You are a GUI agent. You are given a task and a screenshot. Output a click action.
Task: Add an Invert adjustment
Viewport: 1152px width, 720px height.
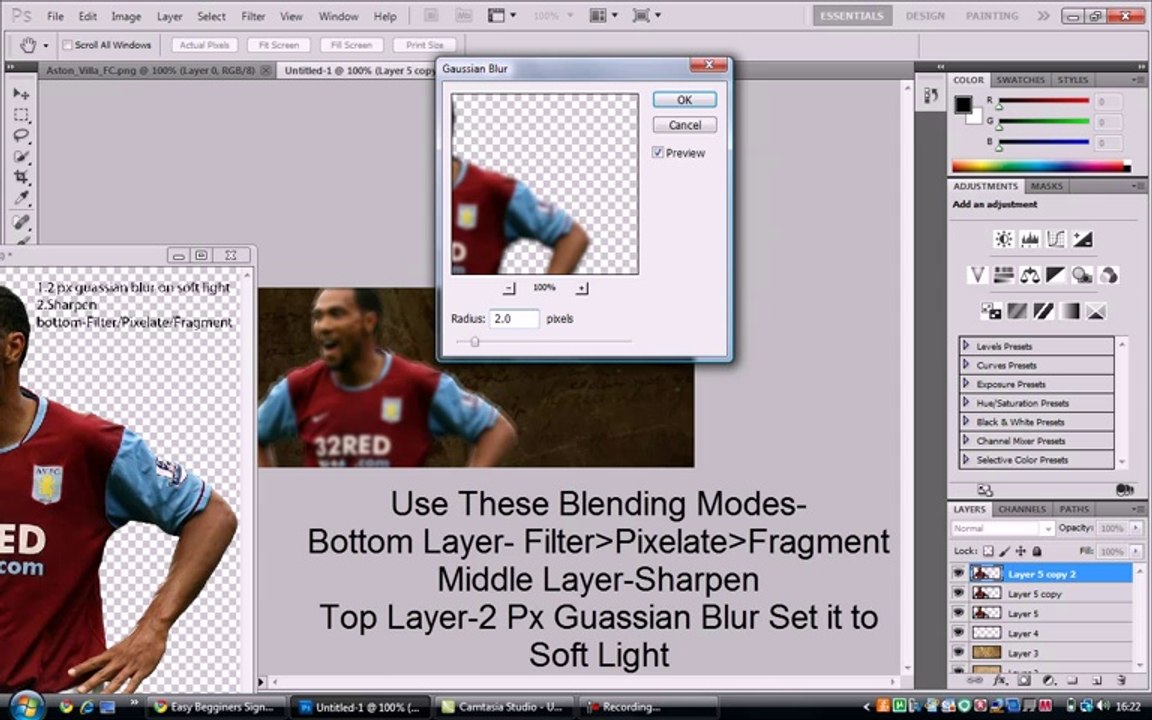(x=990, y=312)
